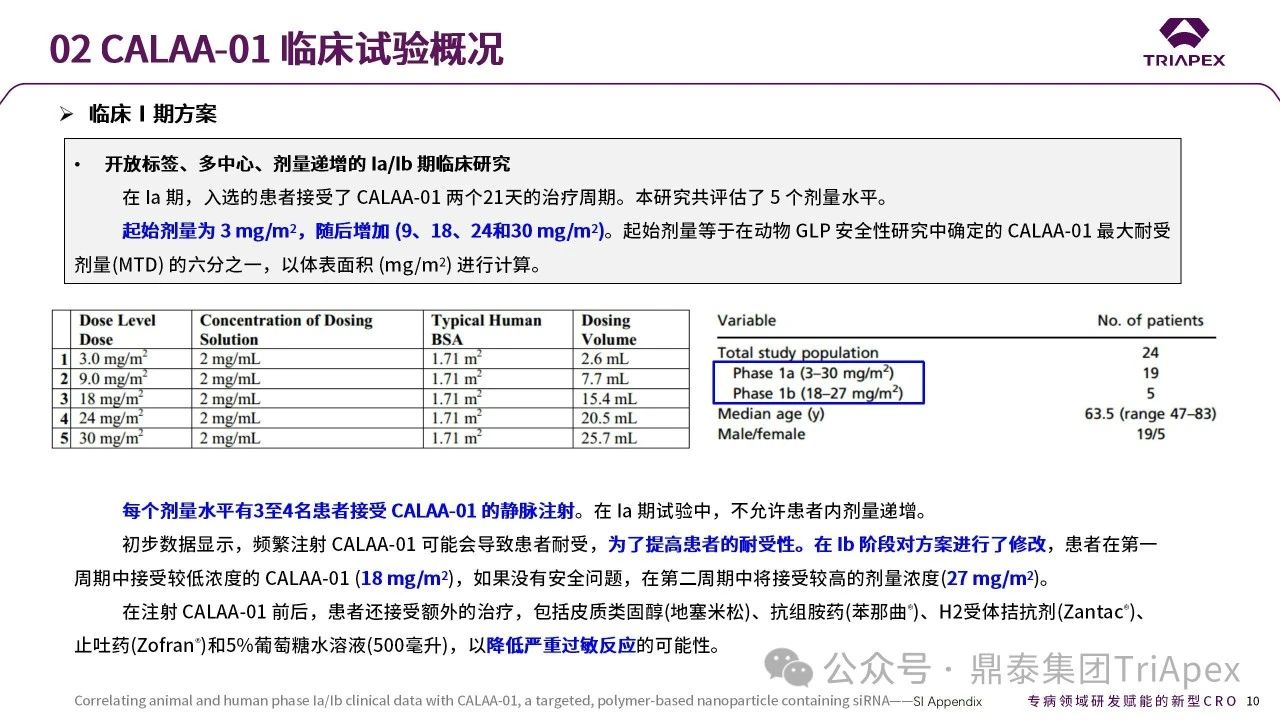Click the 临床 I 期方案 section heading
1280x720 pixels.
152,114
